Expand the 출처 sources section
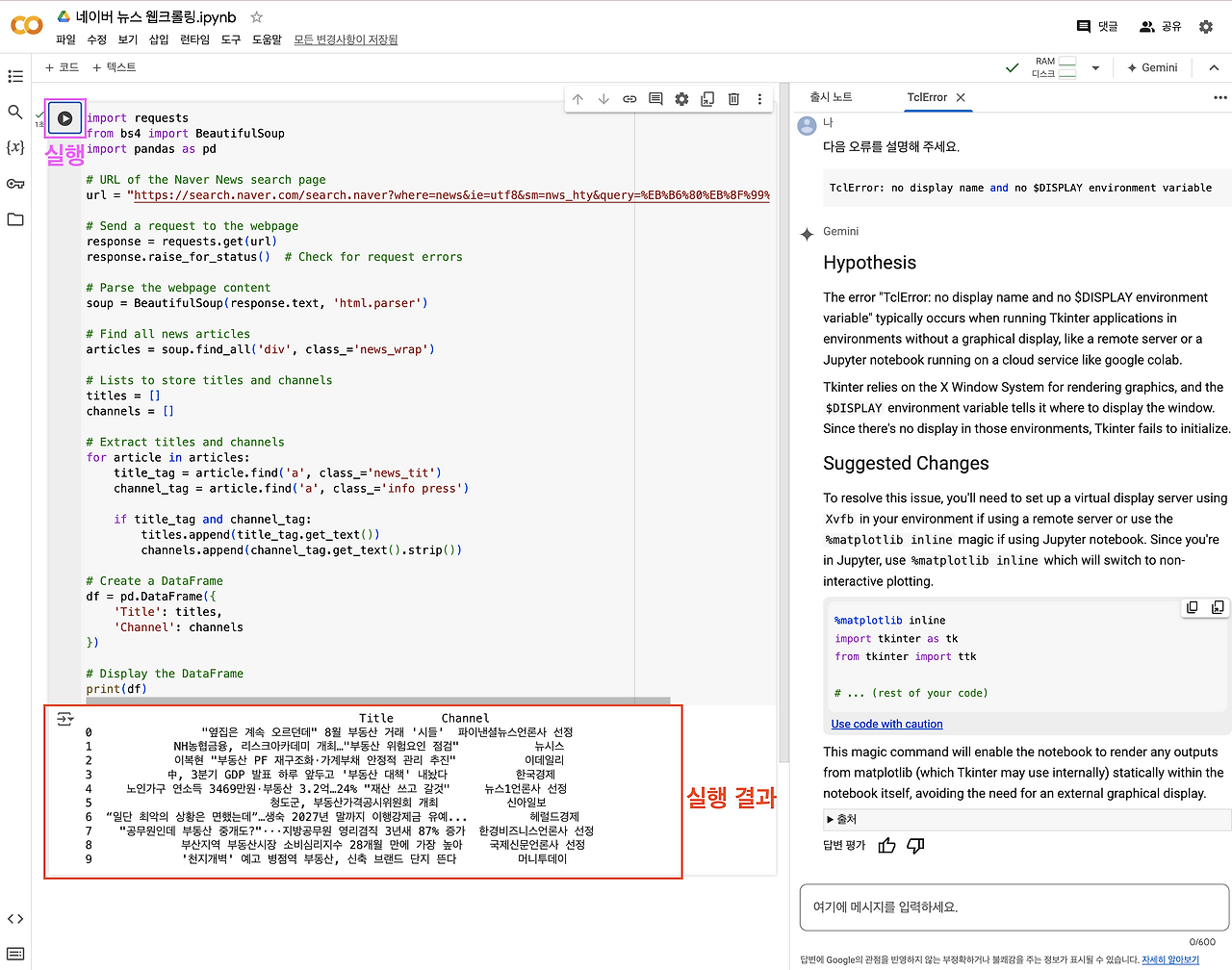 (x=841, y=820)
